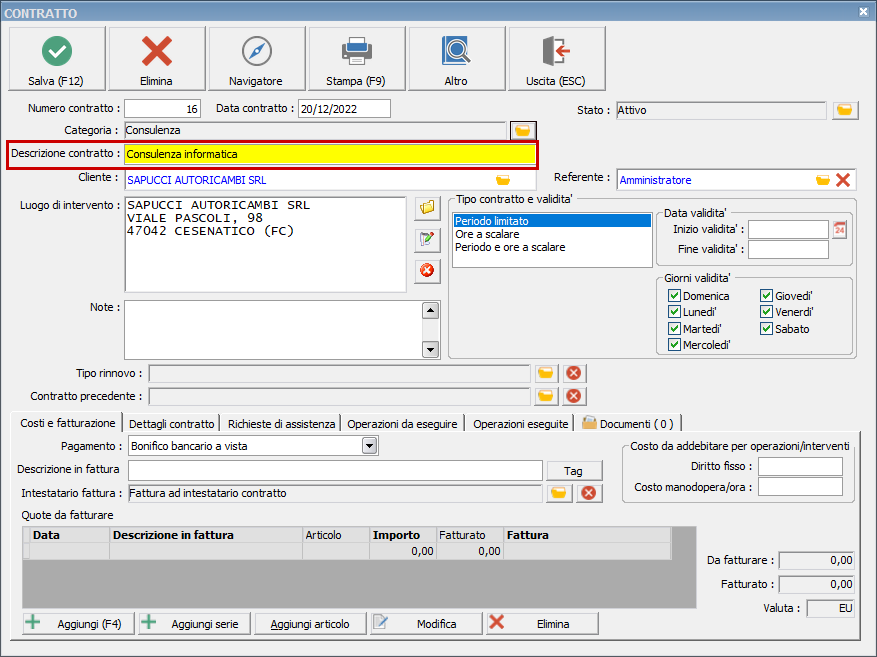The image size is (877, 657).
Task: Click the Aggiungi articolo button
Action: pos(310,623)
